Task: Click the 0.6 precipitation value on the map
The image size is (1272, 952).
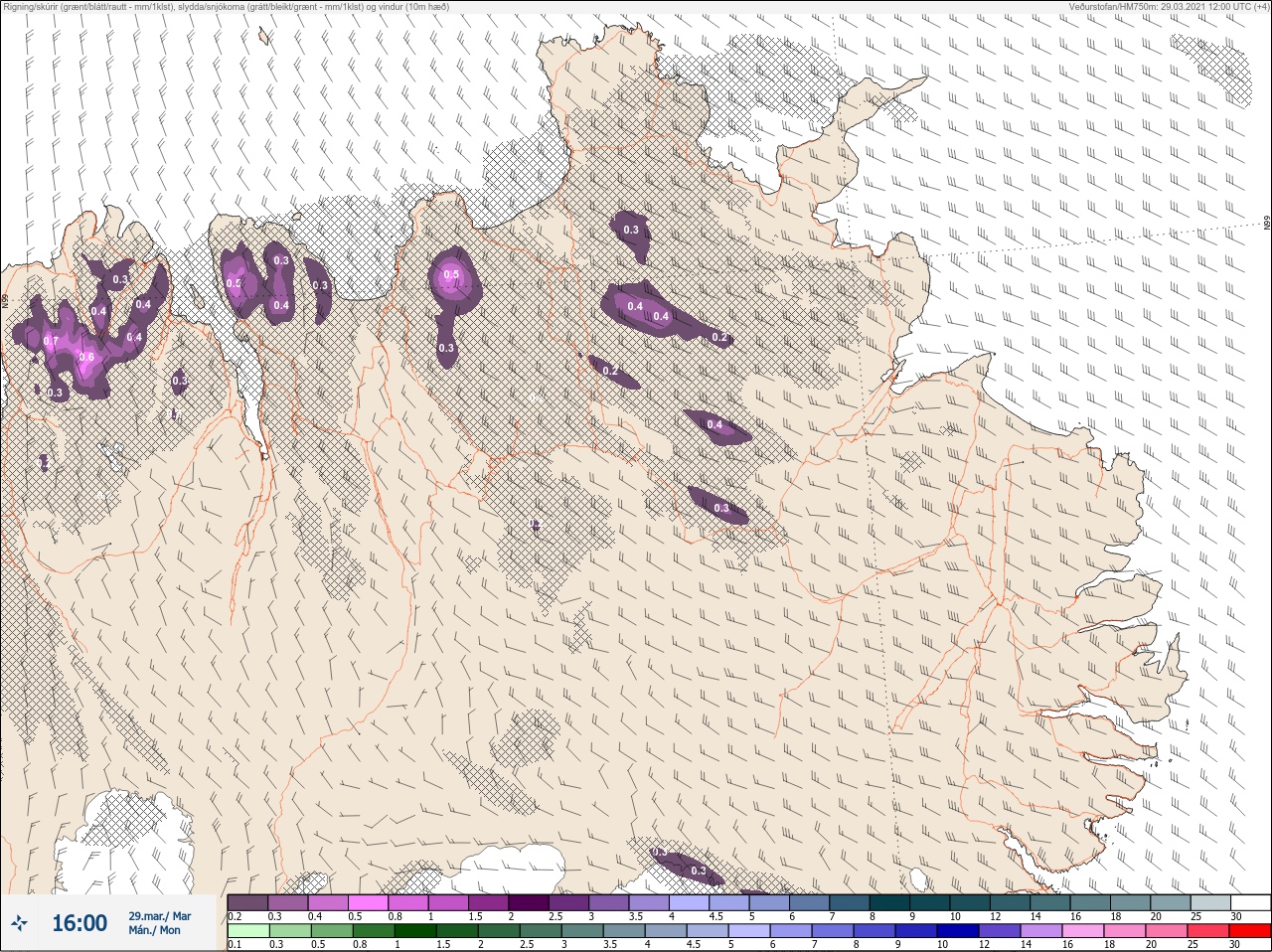Action: pyautogui.click(x=86, y=358)
